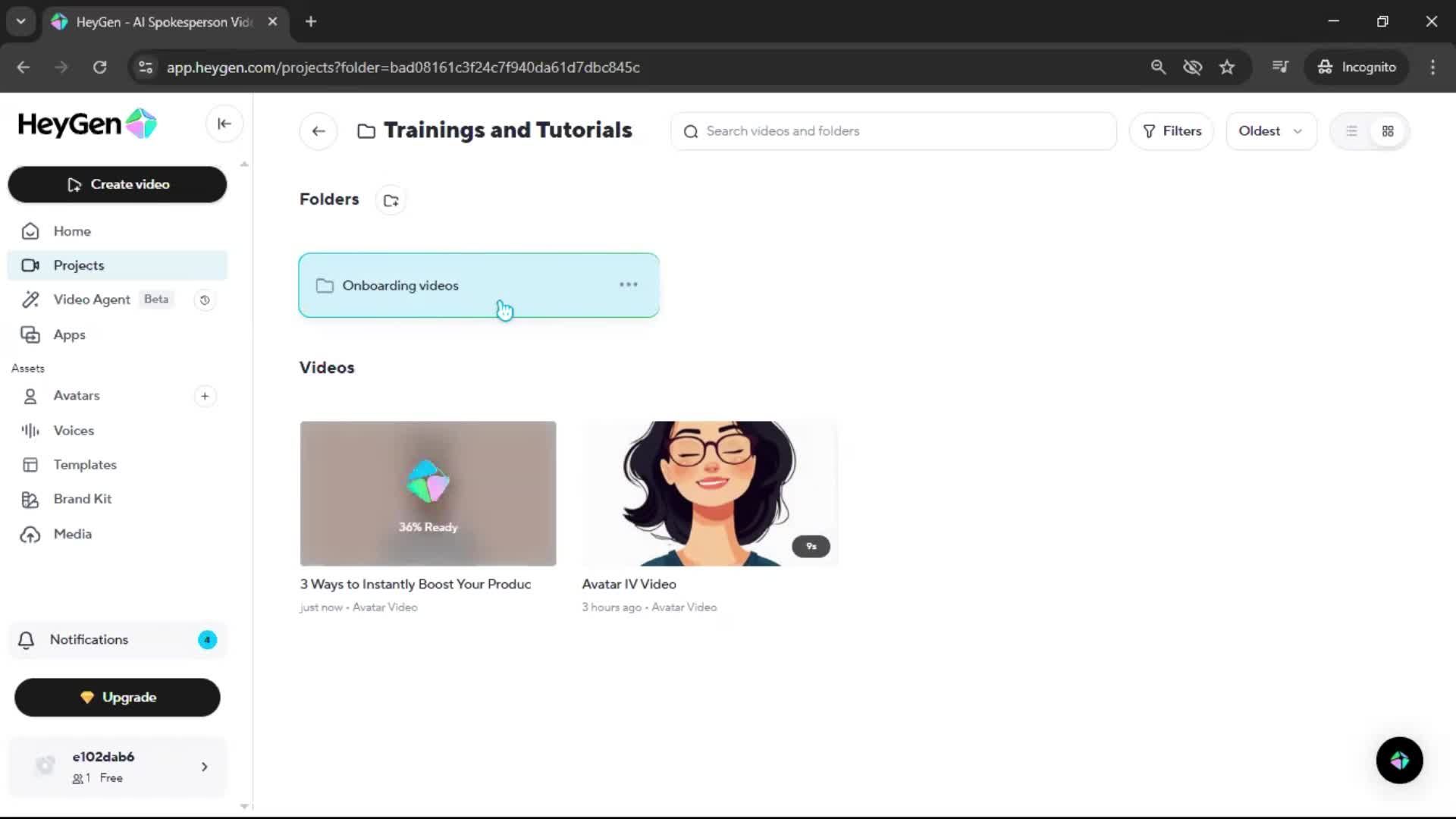Switch to grid view layout
This screenshot has height=819, width=1456.
click(1388, 131)
